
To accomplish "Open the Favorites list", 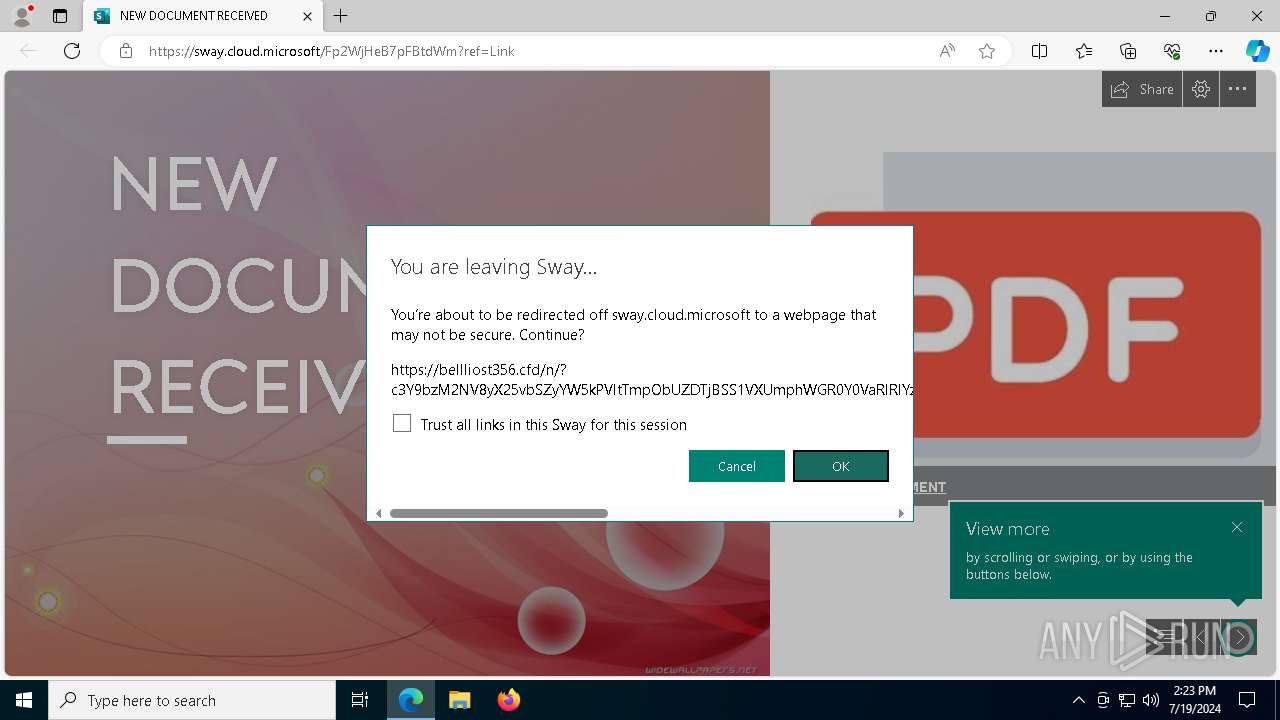I will tap(1084, 51).
